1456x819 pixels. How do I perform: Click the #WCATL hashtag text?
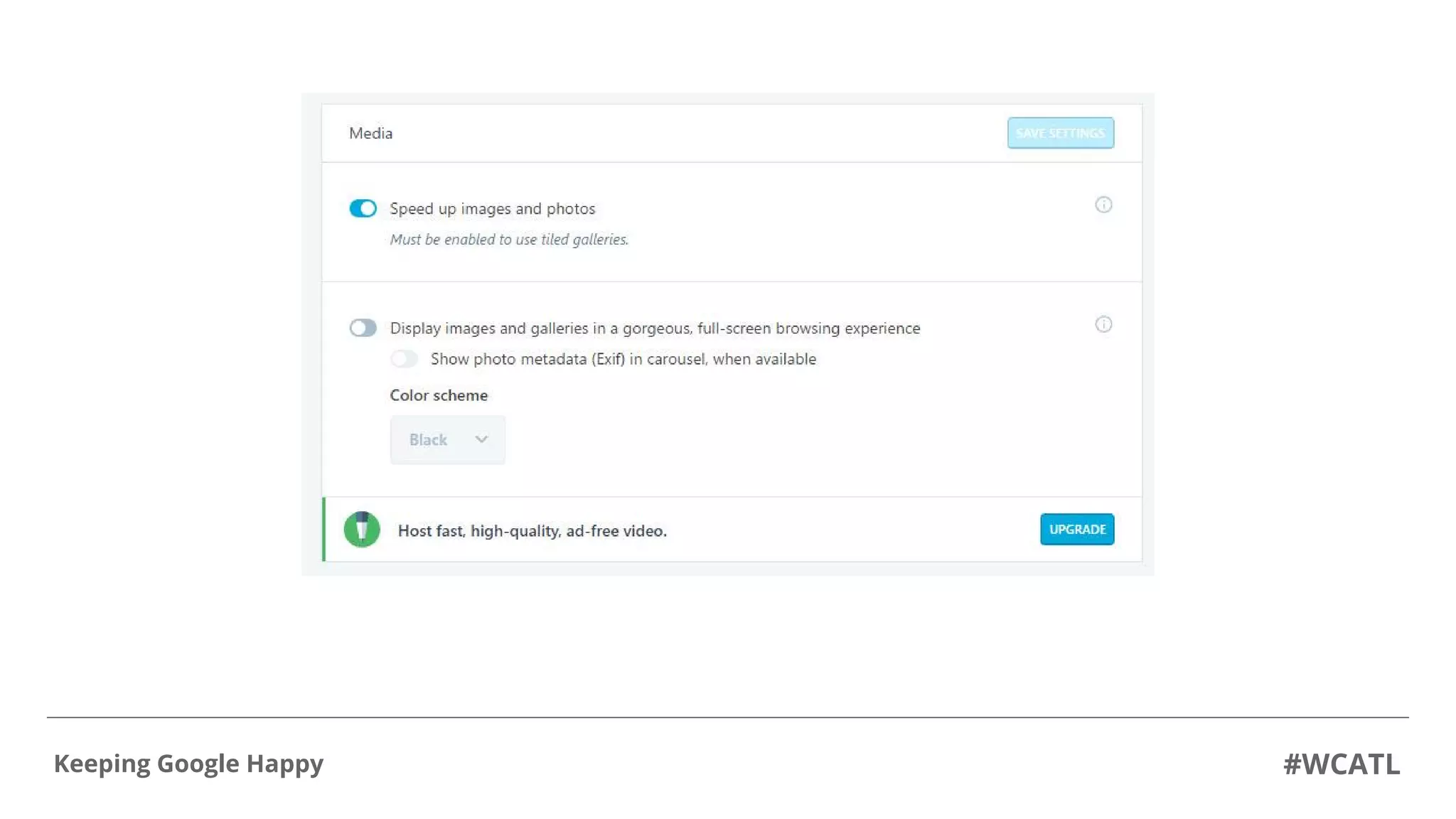click(x=1341, y=764)
